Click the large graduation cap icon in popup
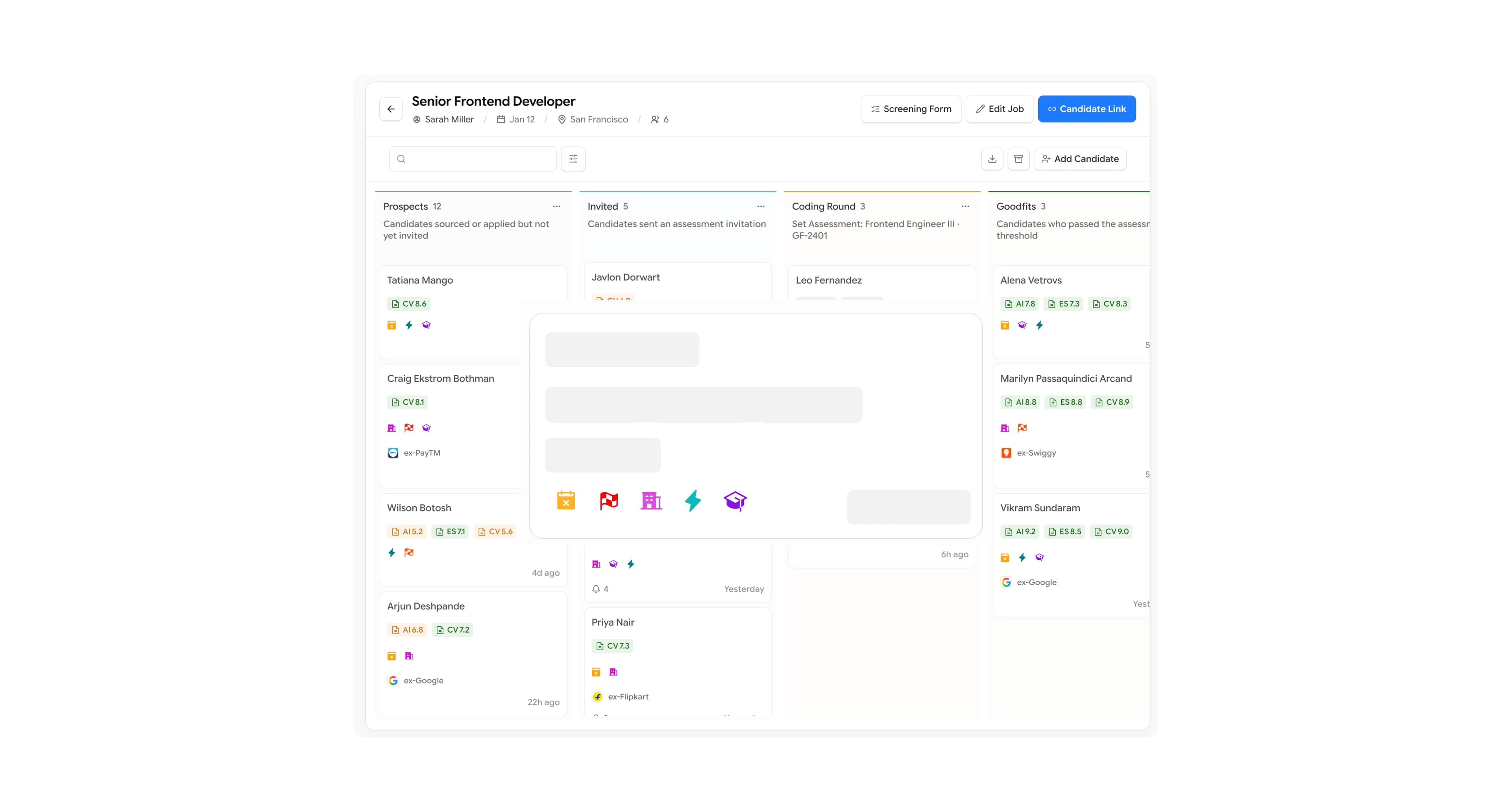Screen dimensions: 1511x812 click(x=735, y=501)
